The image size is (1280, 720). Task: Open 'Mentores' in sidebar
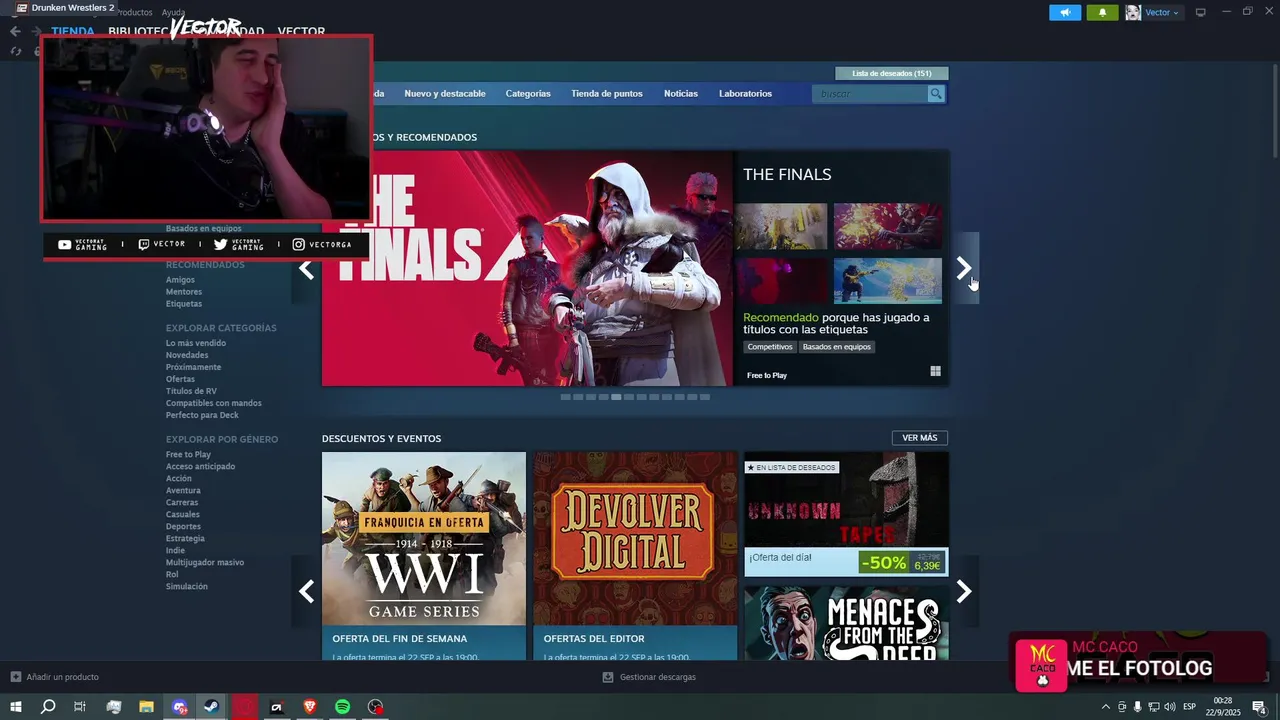(x=184, y=292)
